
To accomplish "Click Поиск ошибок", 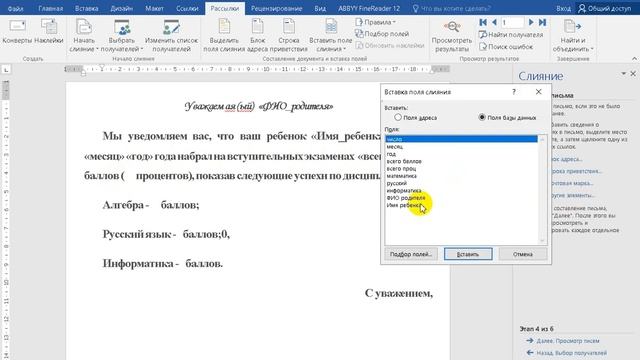I will pyautogui.click(x=506, y=47).
